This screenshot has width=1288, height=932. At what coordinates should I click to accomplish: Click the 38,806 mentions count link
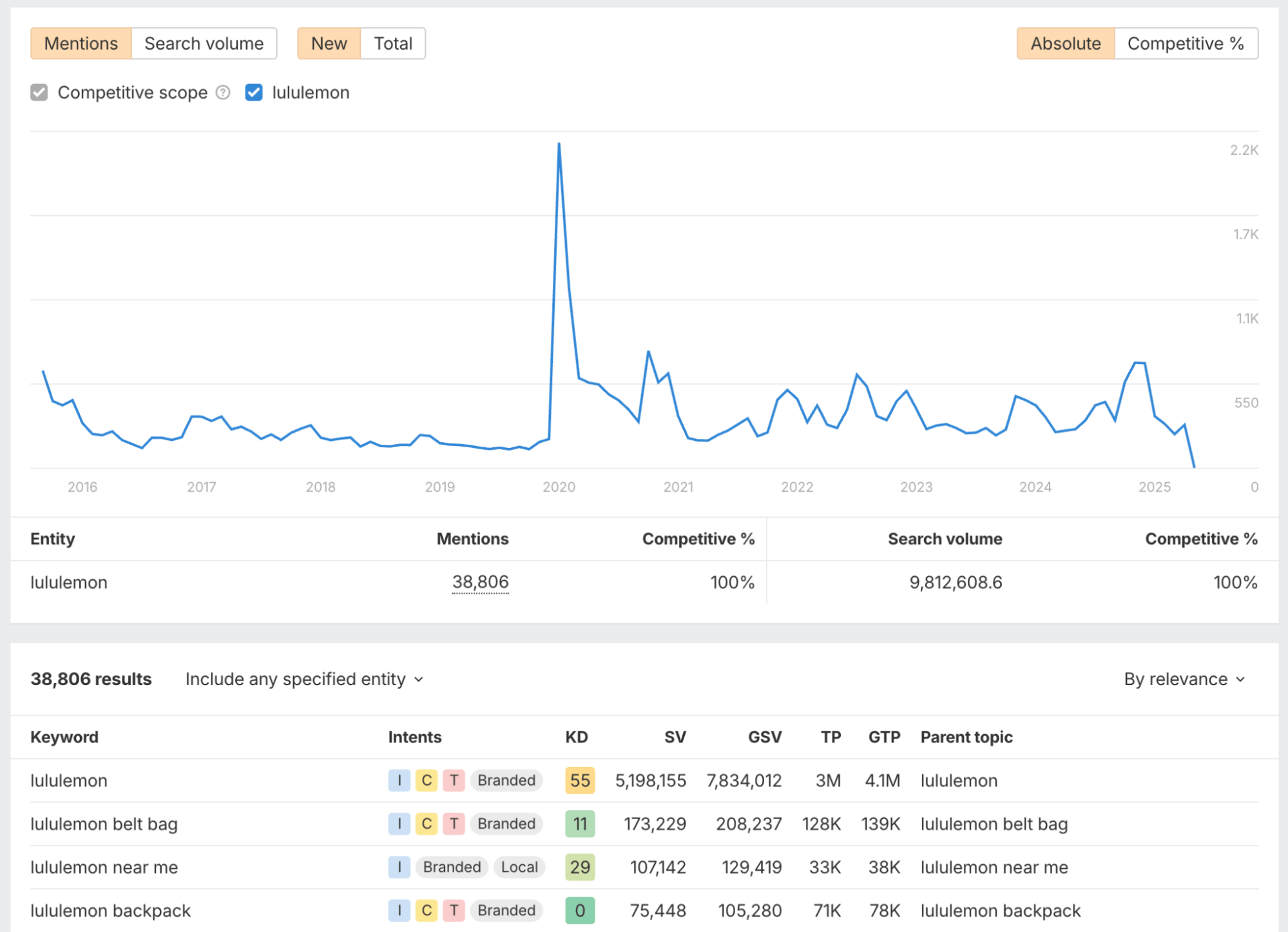point(480,582)
